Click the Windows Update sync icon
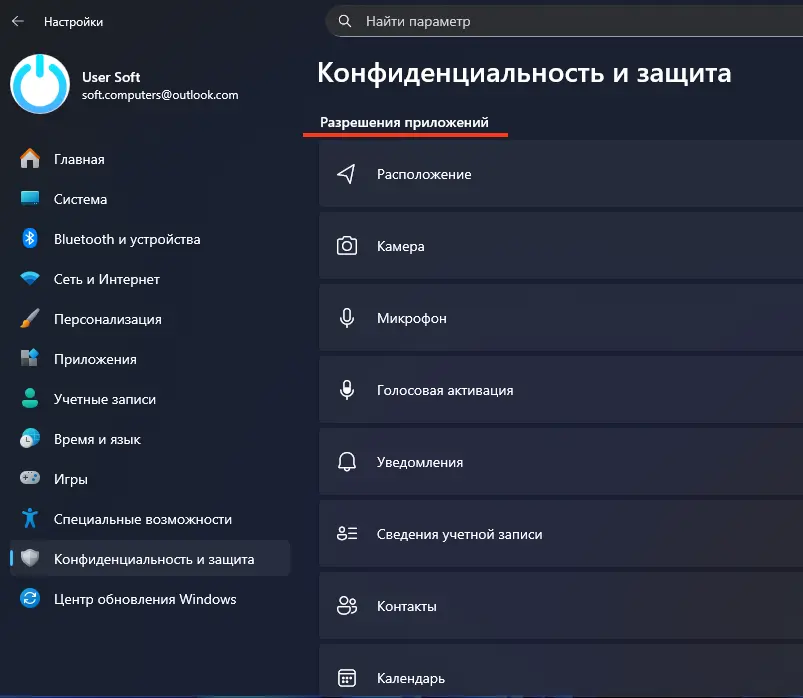 click(x=30, y=599)
